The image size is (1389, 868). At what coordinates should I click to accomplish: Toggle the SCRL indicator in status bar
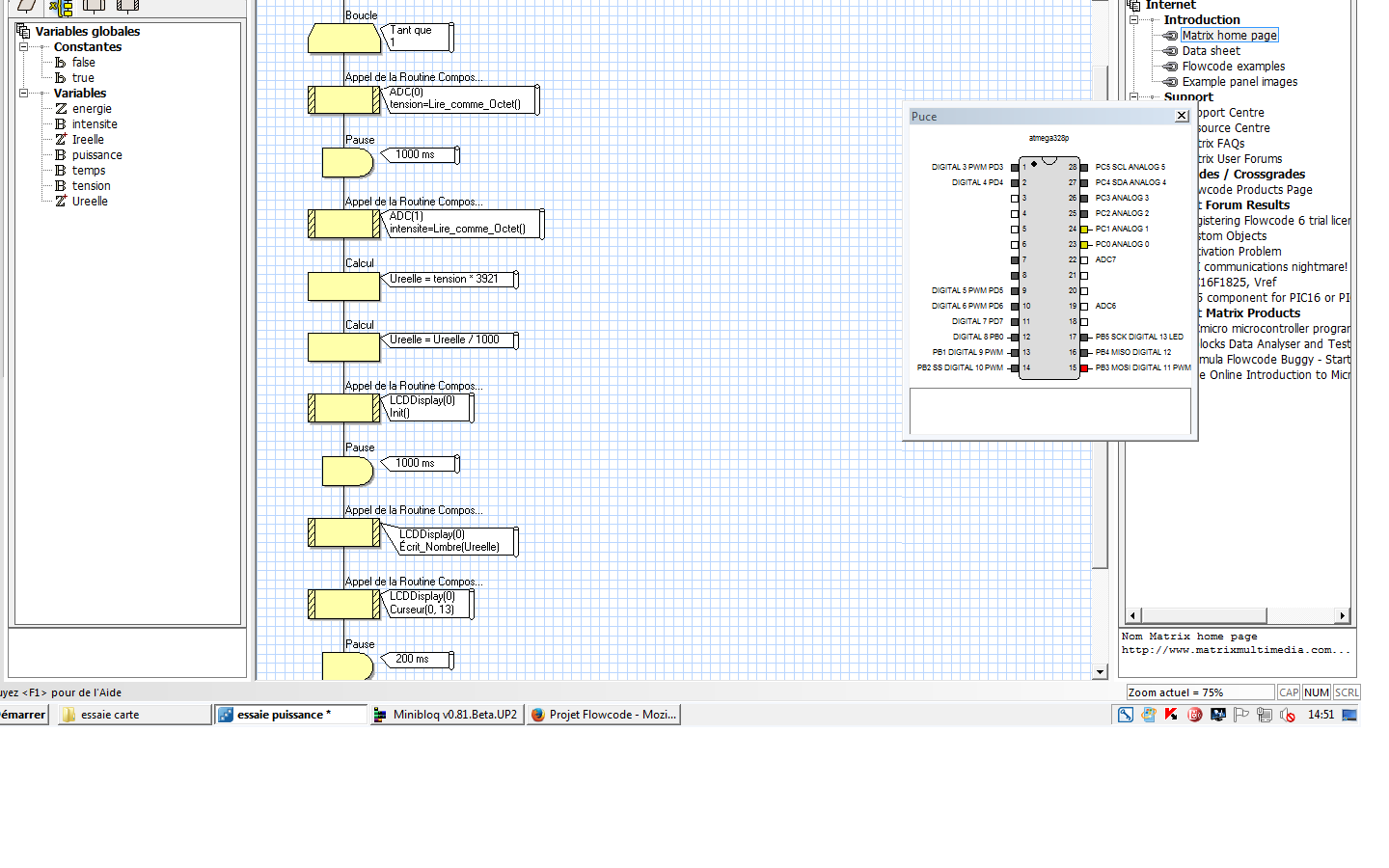tap(1346, 692)
